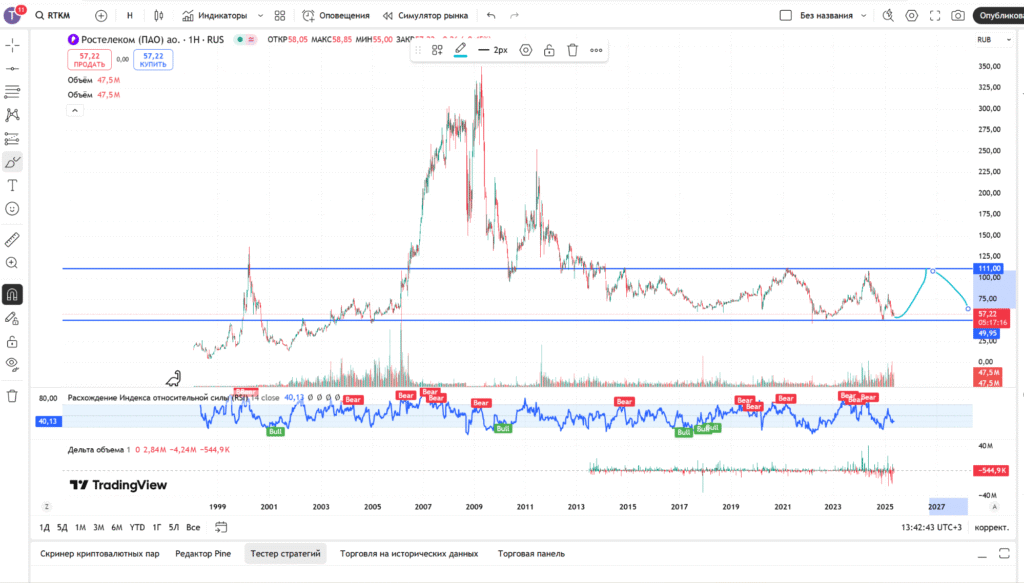Image resolution: width=1024 pixels, height=583 pixels.
Task: Select the crosshair cursor tool
Action: (12, 45)
